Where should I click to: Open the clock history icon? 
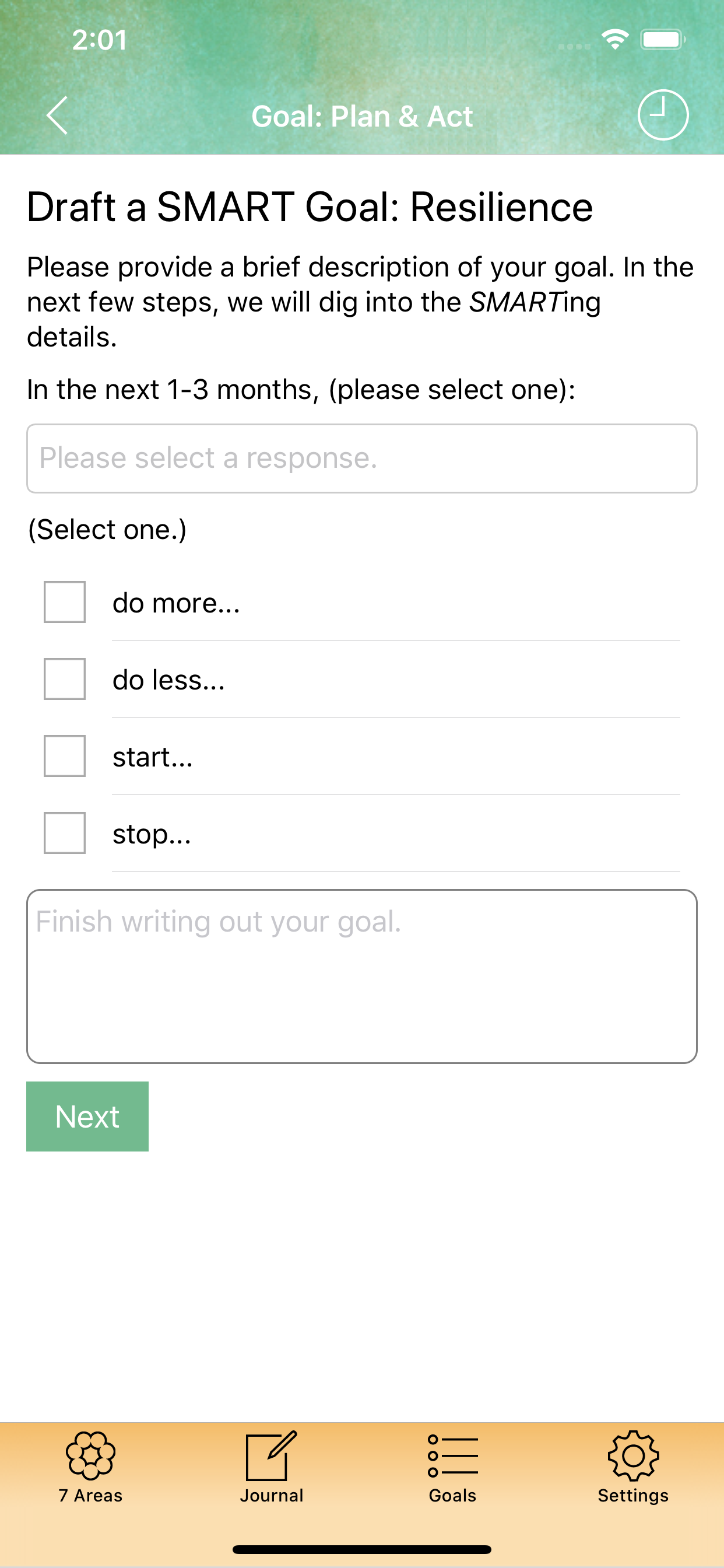(x=663, y=115)
